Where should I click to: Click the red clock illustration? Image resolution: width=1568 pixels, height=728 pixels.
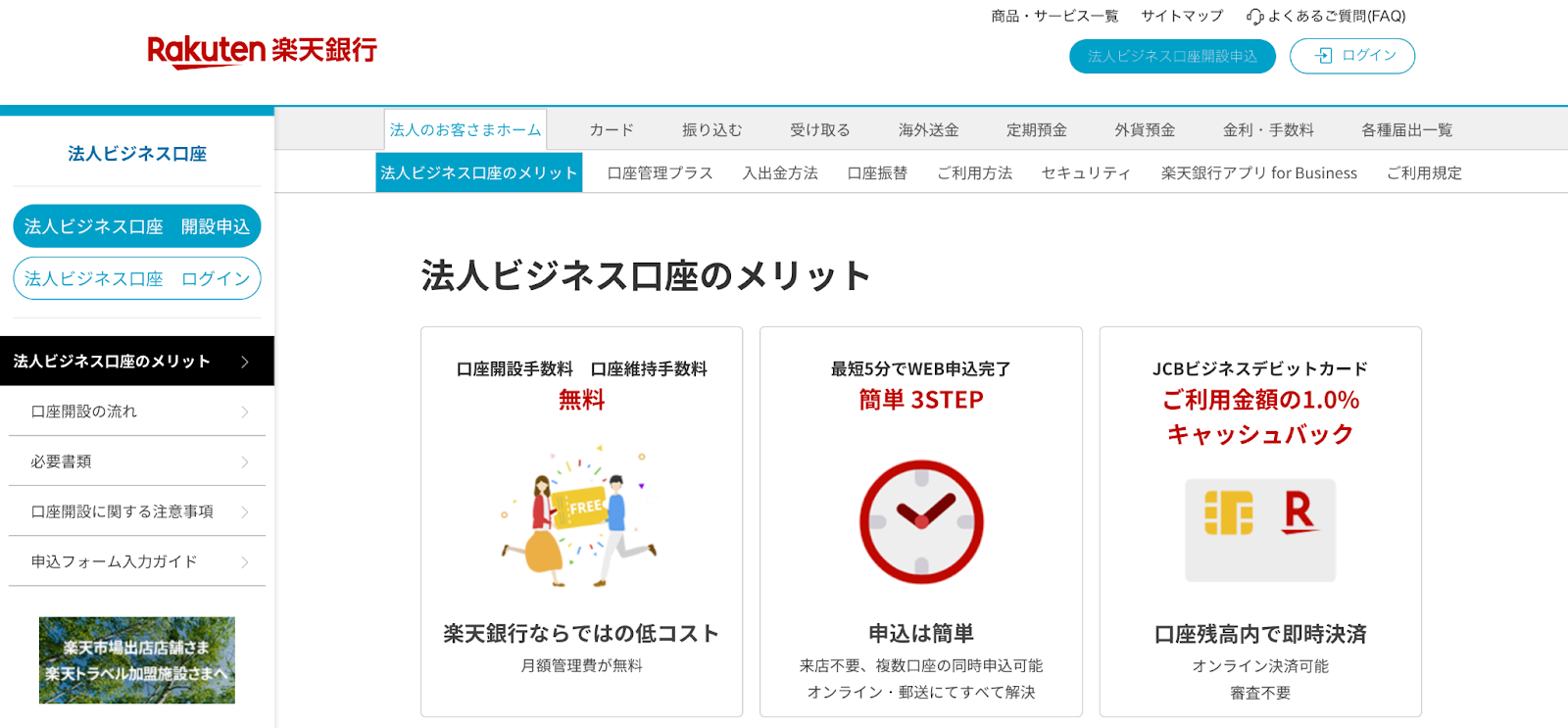pyautogui.click(x=921, y=522)
